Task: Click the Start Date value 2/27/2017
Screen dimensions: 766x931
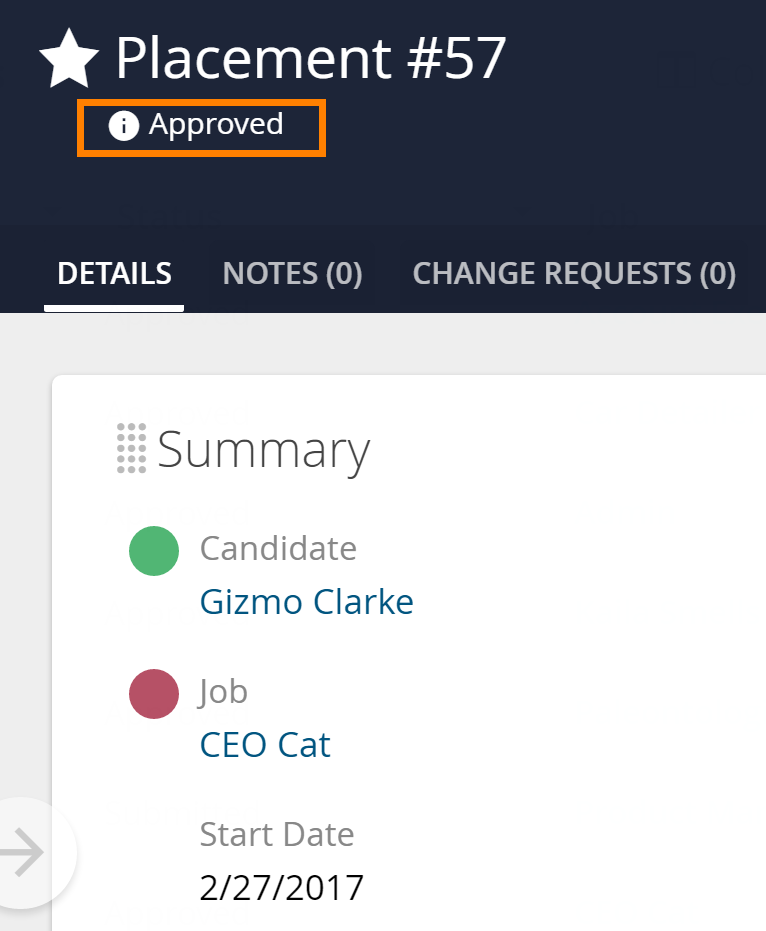Action: click(x=281, y=888)
